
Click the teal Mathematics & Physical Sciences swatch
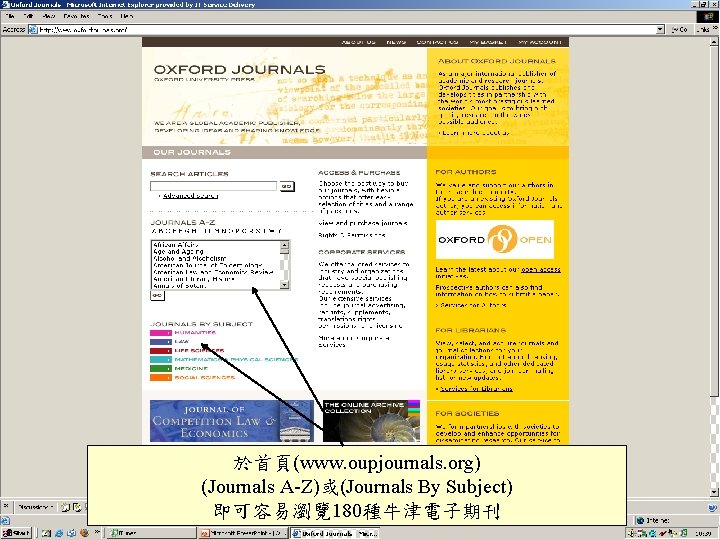pos(161,360)
